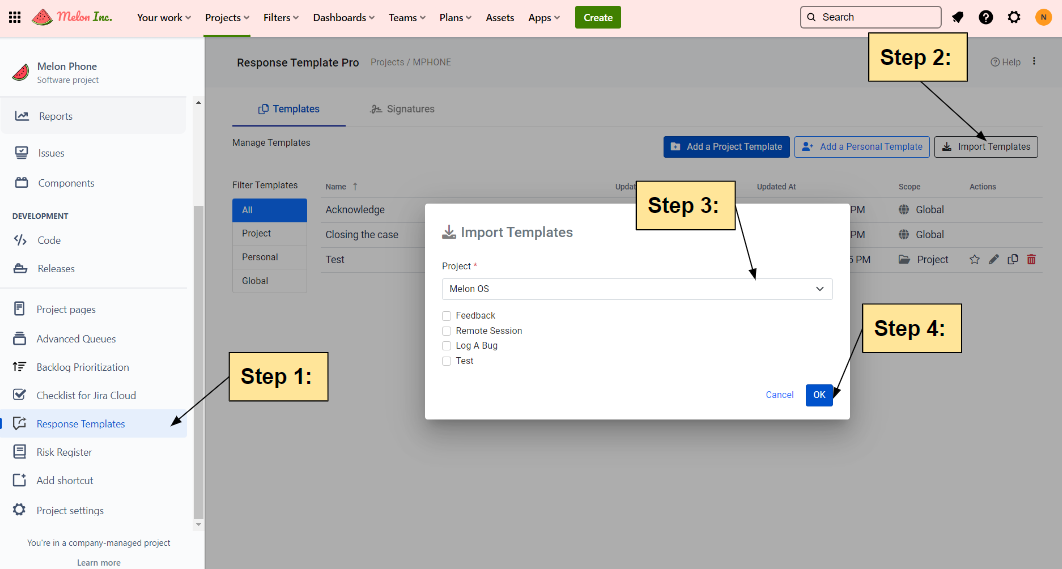Open the app switcher grid icon
The height and width of the screenshot is (569, 1062).
point(15,17)
